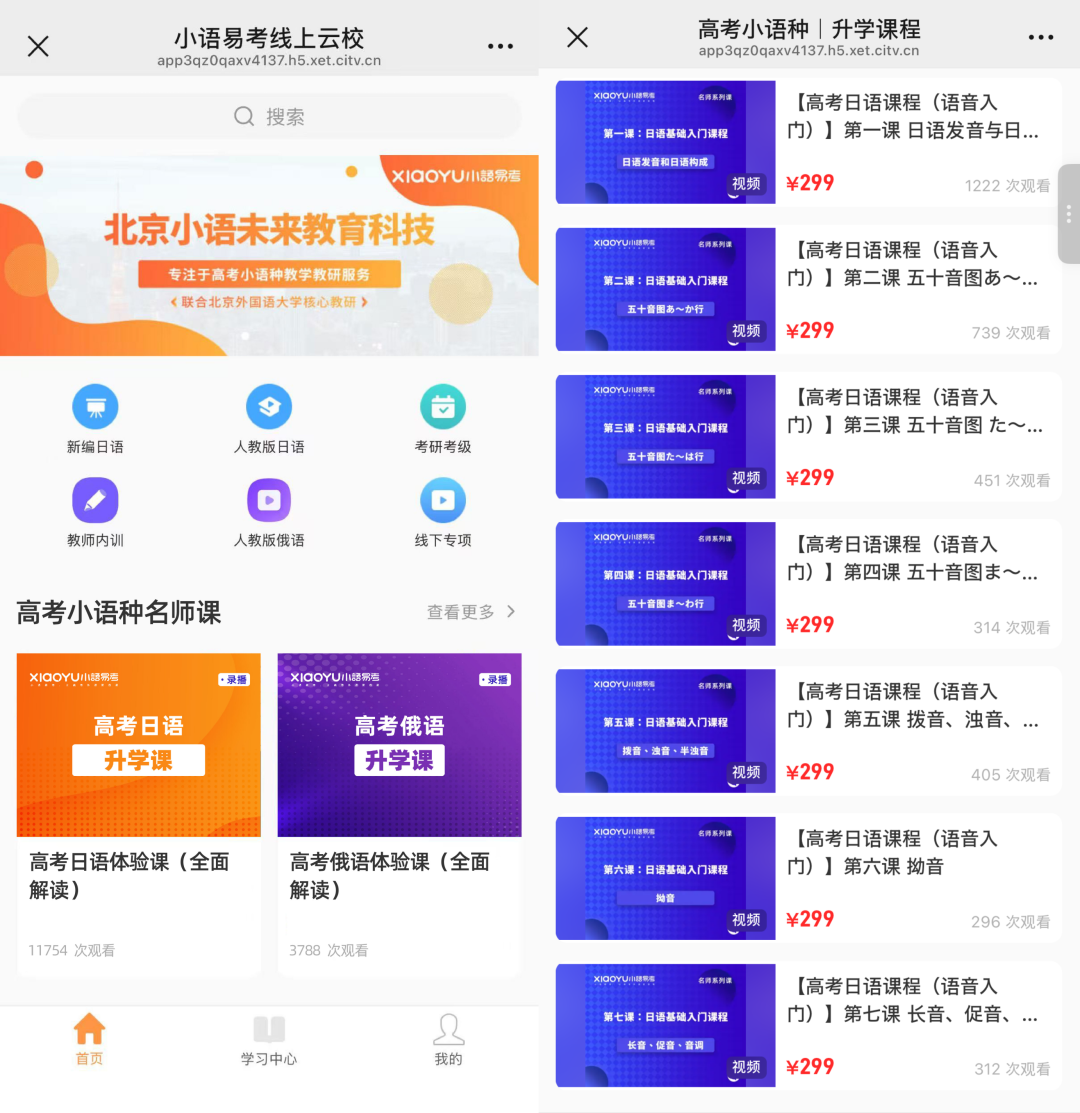1080x1113 pixels.
Task: Close the 小语易考线上云校 page
Action: [38, 47]
